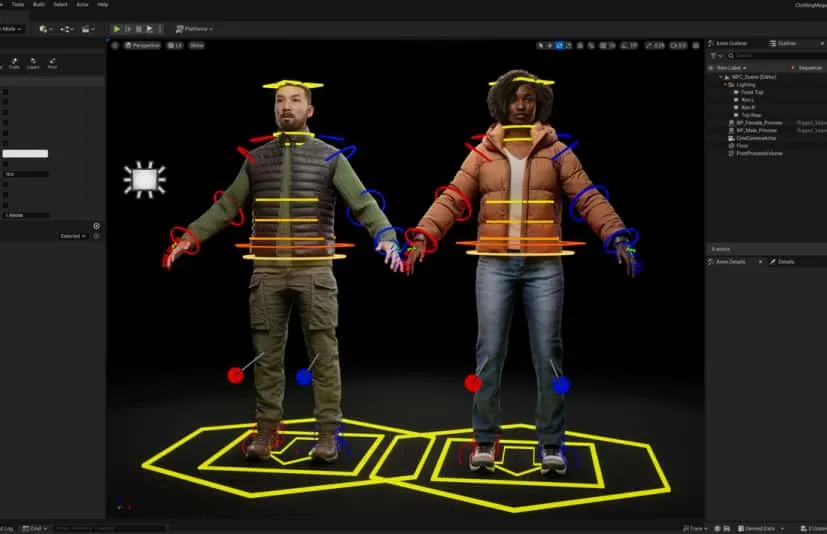Expand the Lighting folder in Outliner

pos(727,85)
